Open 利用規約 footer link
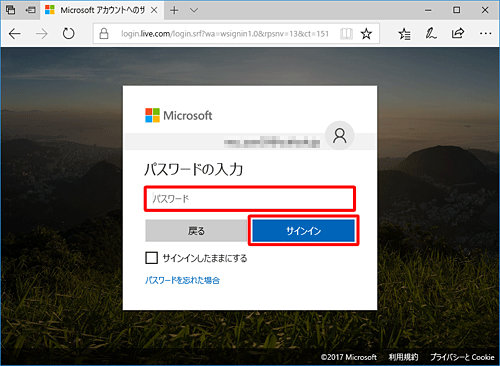The image size is (500, 366). pos(403,357)
